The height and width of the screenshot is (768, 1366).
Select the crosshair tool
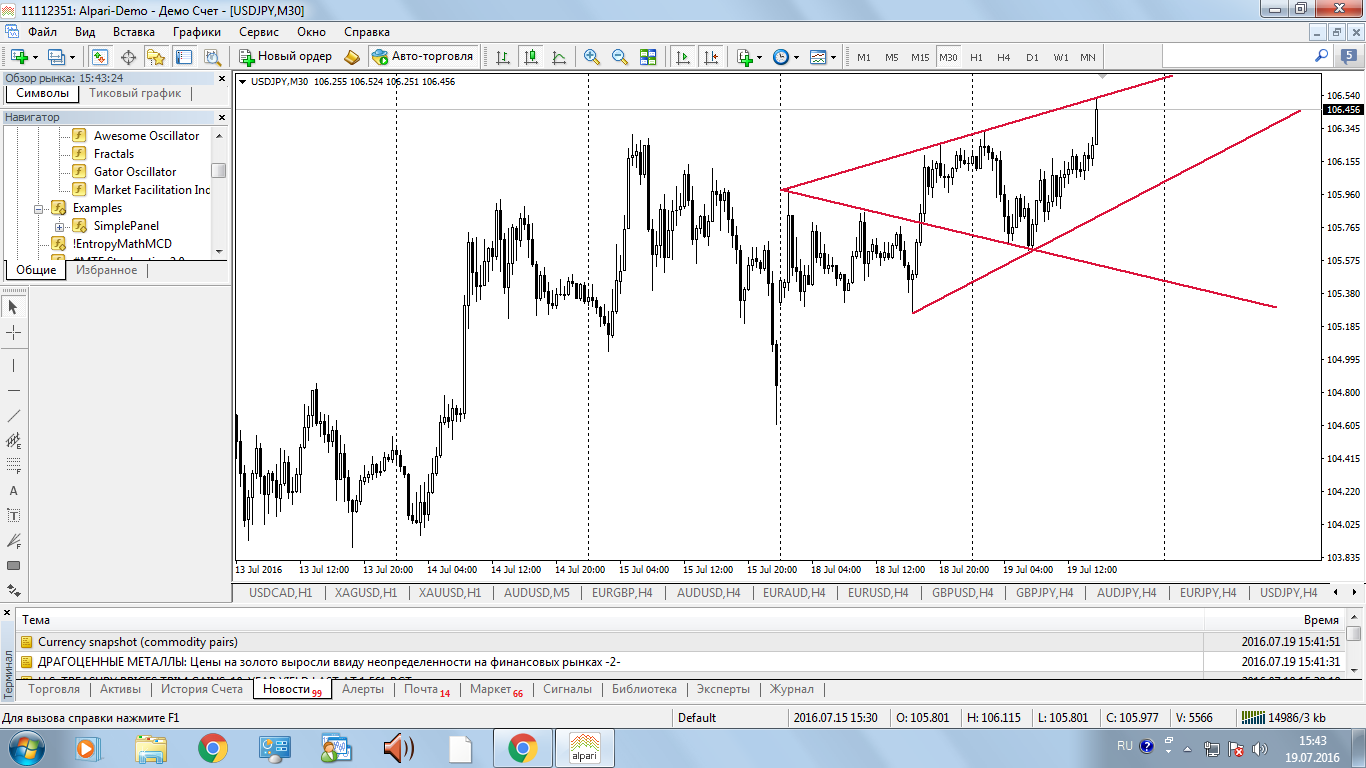coord(14,332)
